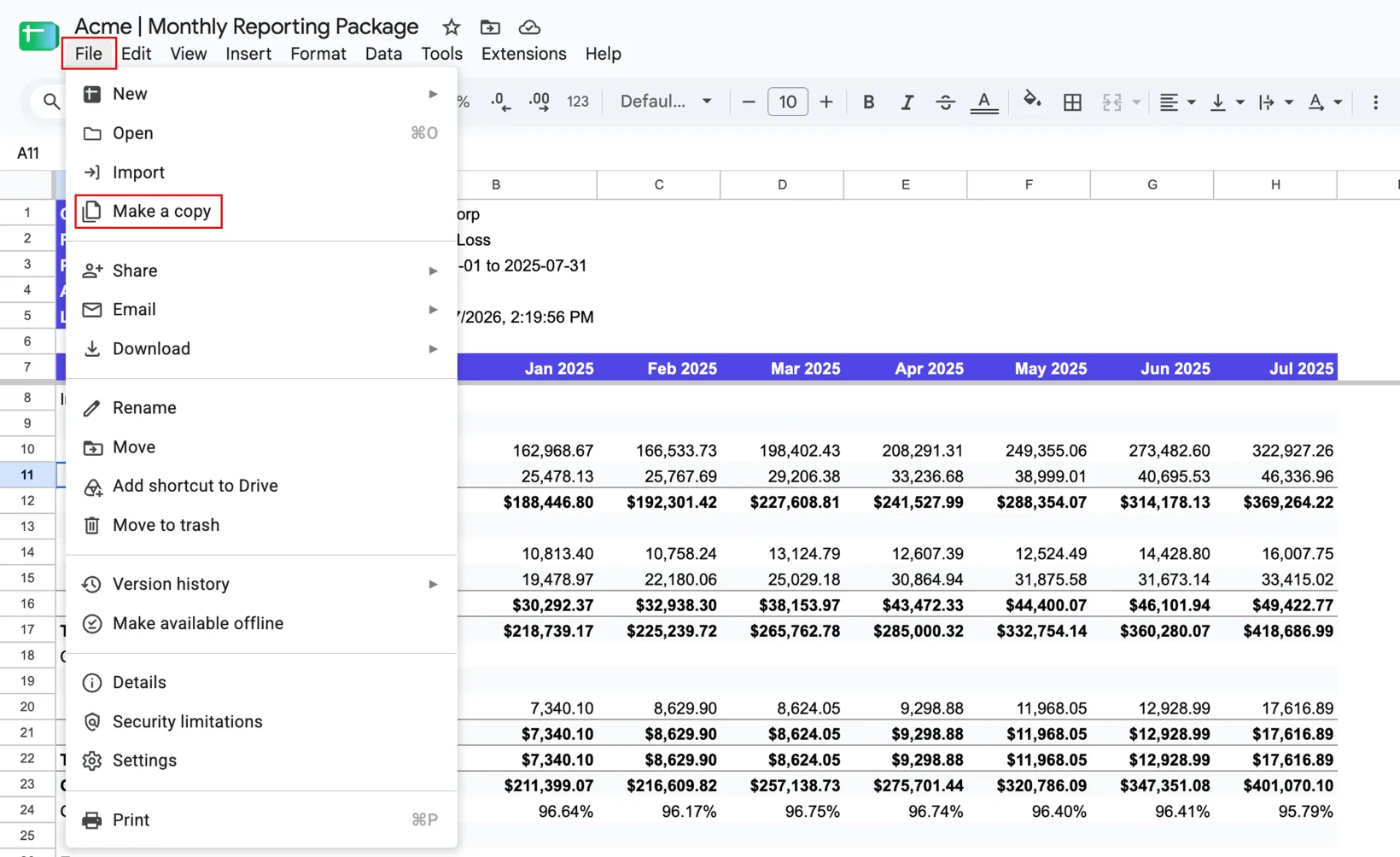Viewport: 1400px width, 857px height.
Task: Open the merge cells dropdown arrow
Action: (1136, 102)
